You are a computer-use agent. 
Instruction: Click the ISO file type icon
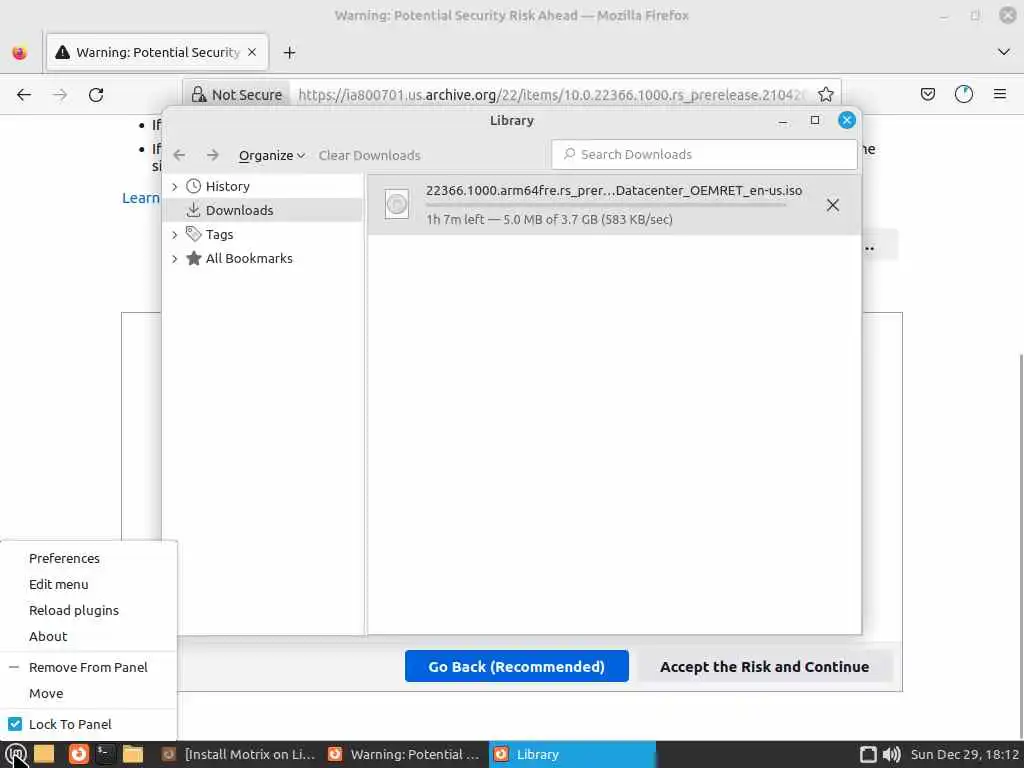pyautogui.click(x=396, y=204)
